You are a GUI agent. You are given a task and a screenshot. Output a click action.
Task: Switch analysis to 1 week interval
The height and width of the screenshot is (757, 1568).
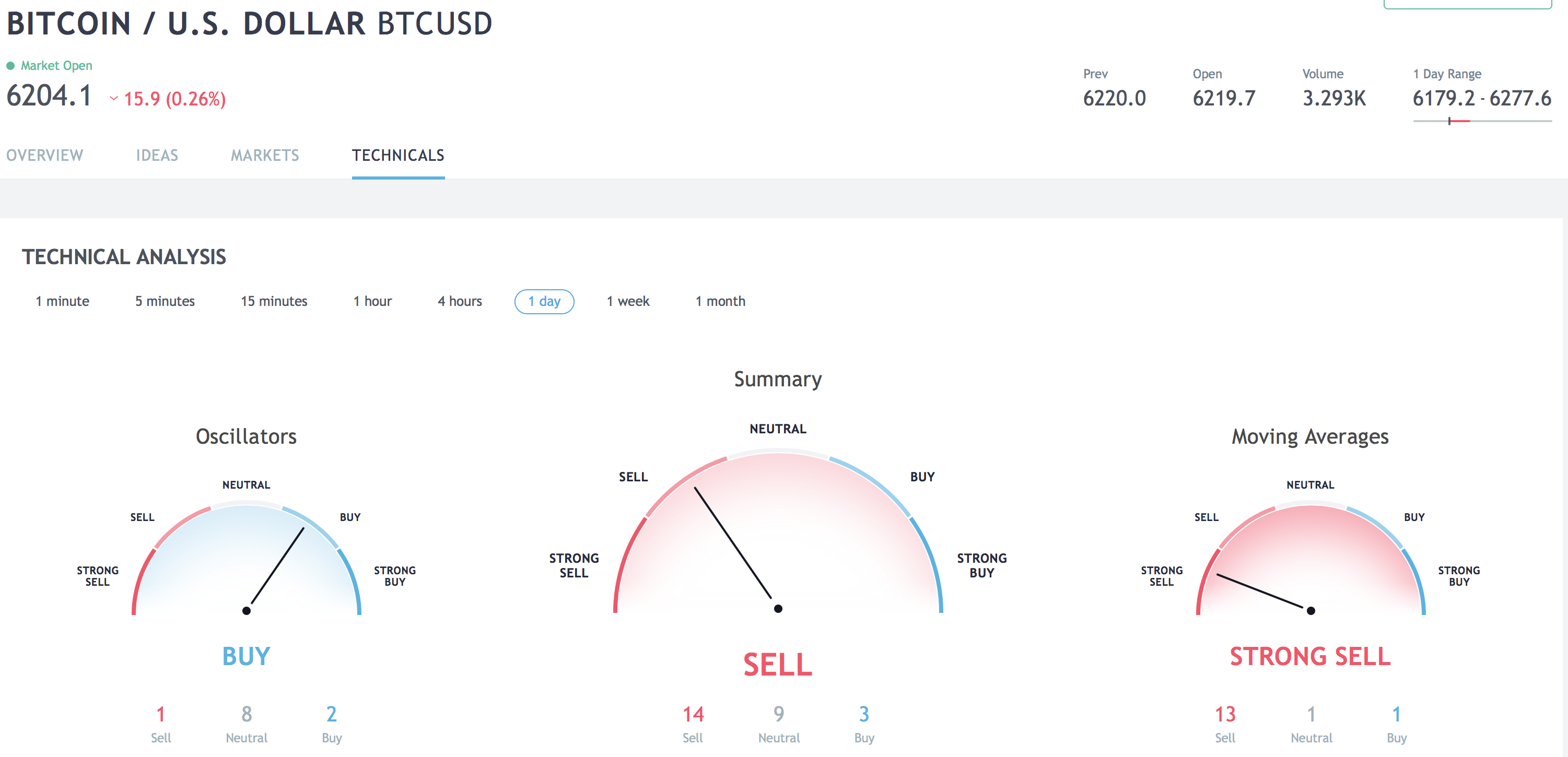pos(627,301)
